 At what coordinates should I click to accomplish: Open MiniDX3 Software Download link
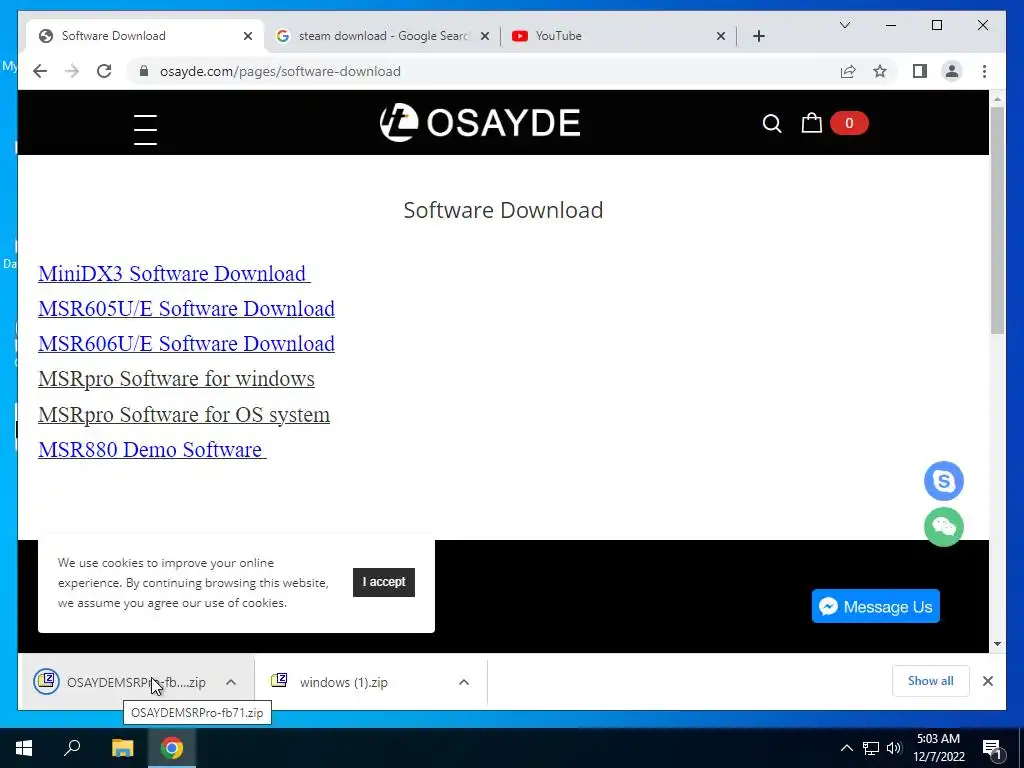tap(174, 274)
